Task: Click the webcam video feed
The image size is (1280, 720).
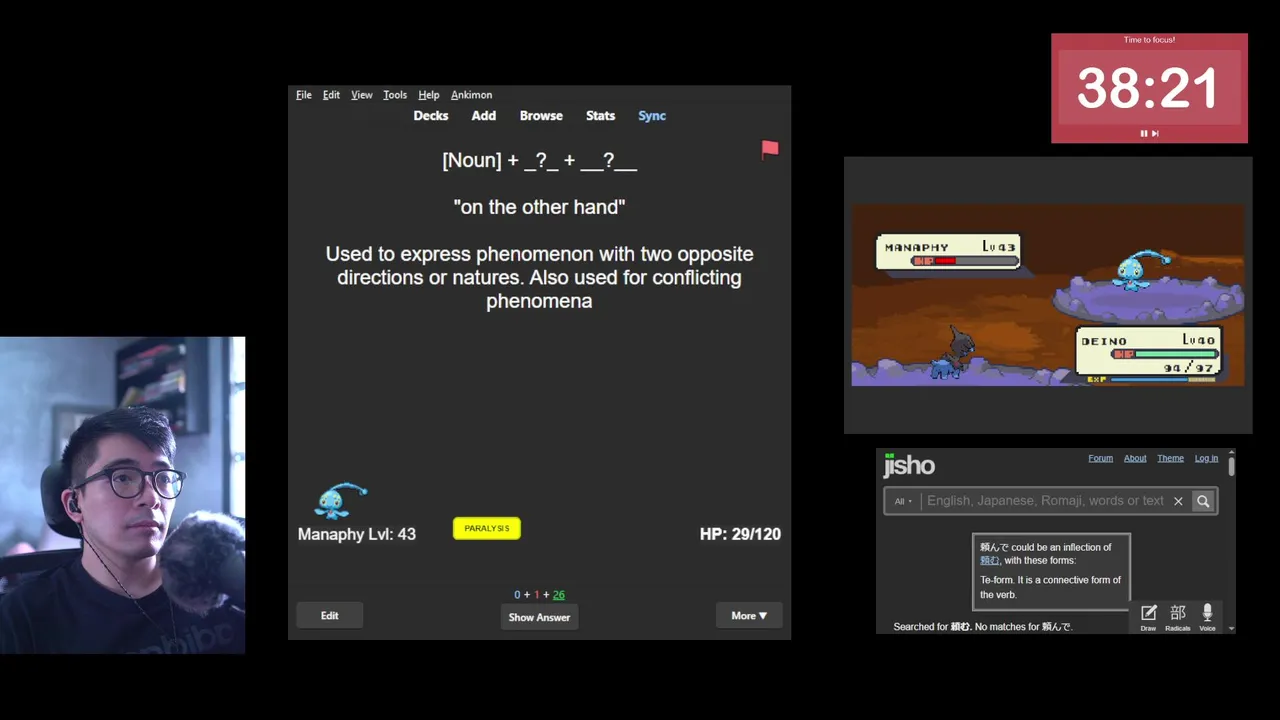Action: point(122,495)
